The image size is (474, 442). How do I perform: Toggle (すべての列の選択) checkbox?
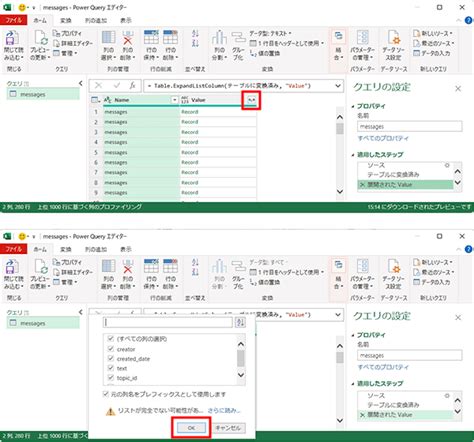point(111,339)
